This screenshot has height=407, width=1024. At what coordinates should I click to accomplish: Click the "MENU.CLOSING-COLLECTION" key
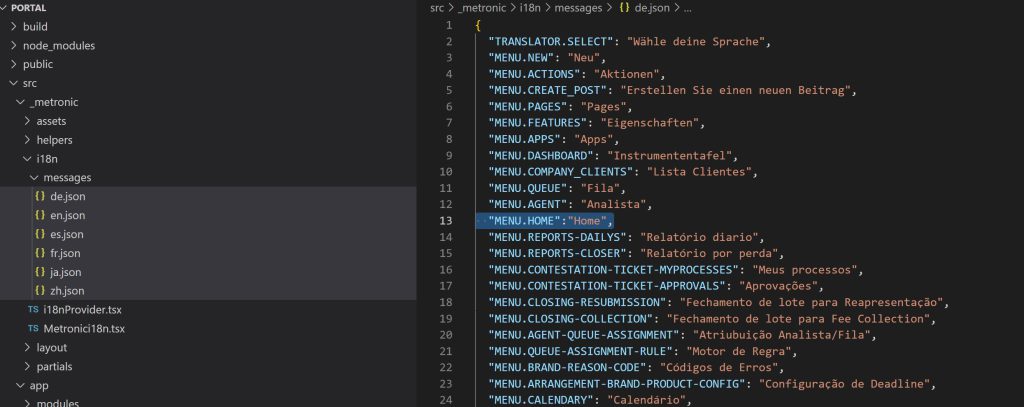pos(571,319)
